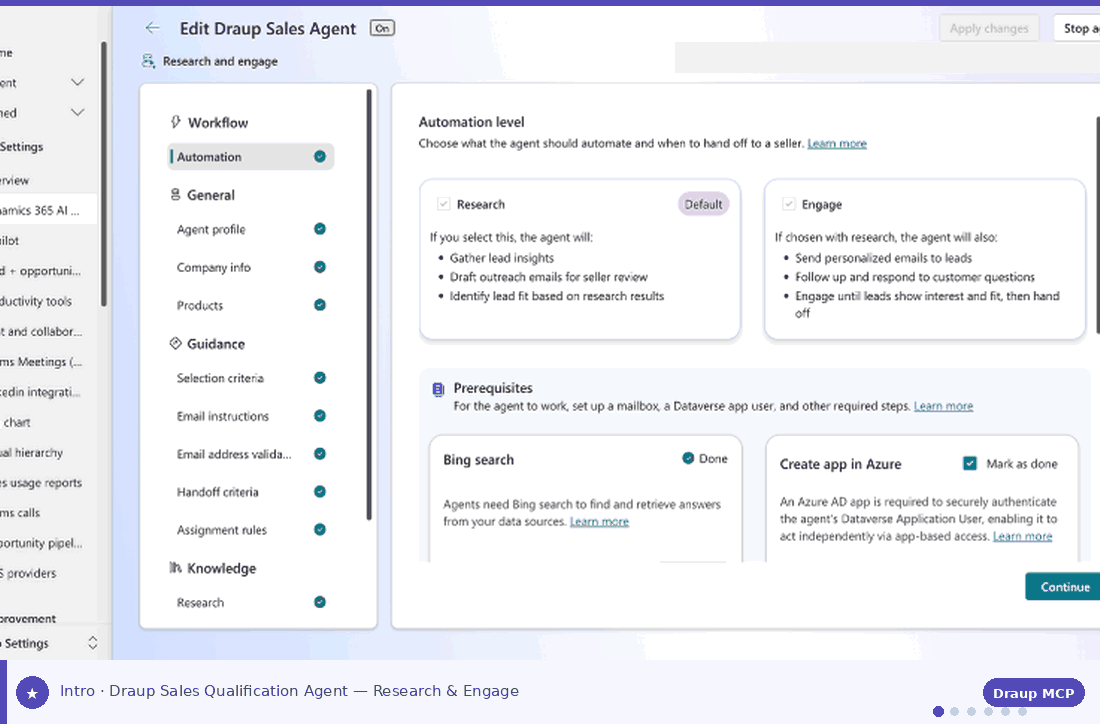Click the left navigation sidebar scrollbar

(x=104, y=174)
